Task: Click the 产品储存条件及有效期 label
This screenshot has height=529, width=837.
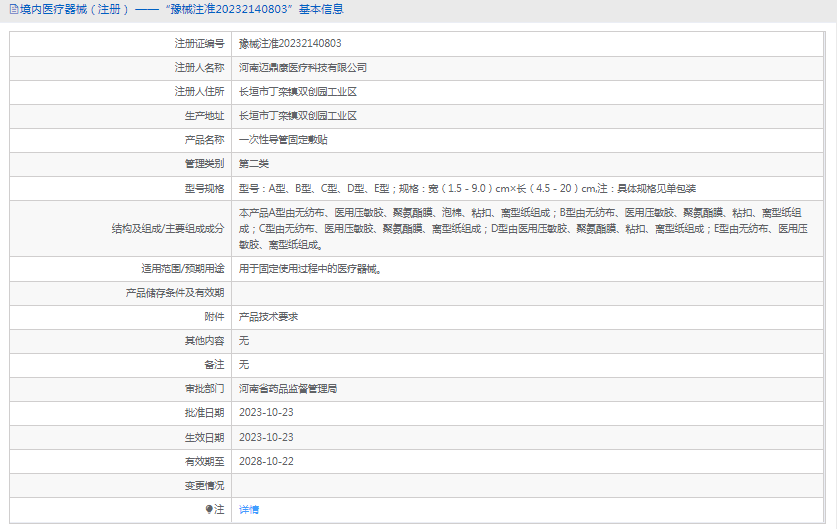Action: tap(175, 293)
